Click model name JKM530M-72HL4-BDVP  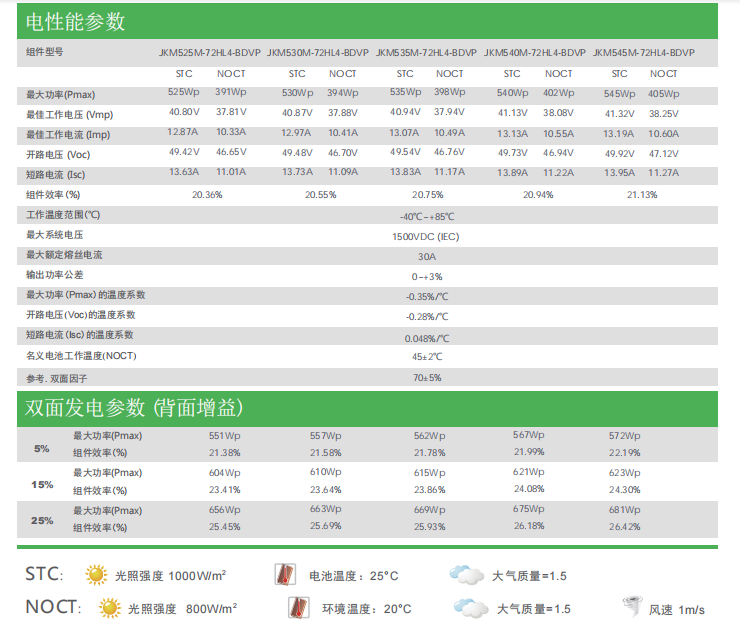tap(318, 53)
